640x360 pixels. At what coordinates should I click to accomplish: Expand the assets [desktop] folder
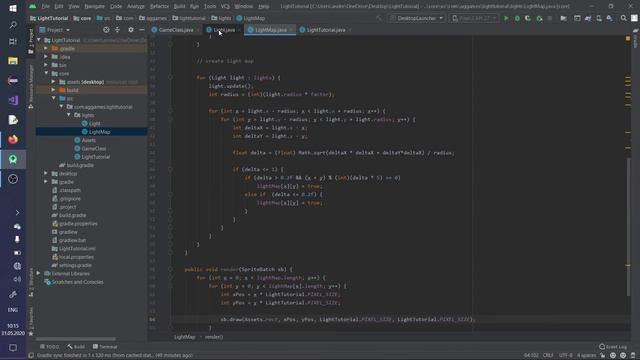pyautogui.click(x=53, y=82)
